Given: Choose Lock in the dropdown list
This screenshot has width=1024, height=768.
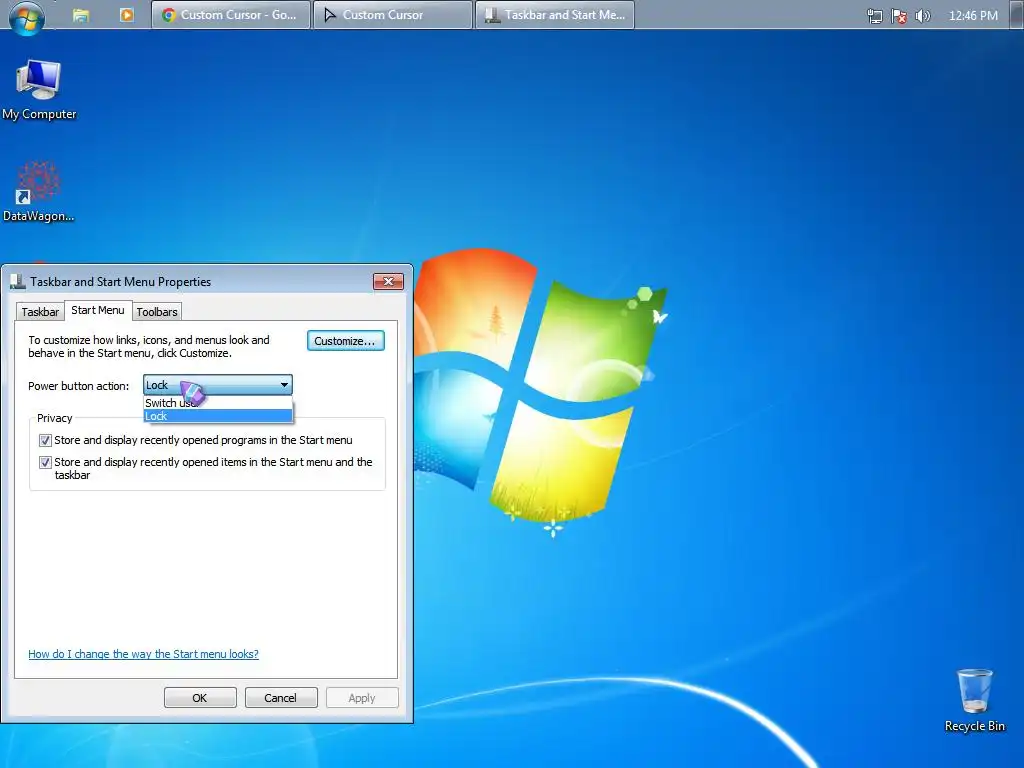Looking at the screenshot, I should coord(218,416).
